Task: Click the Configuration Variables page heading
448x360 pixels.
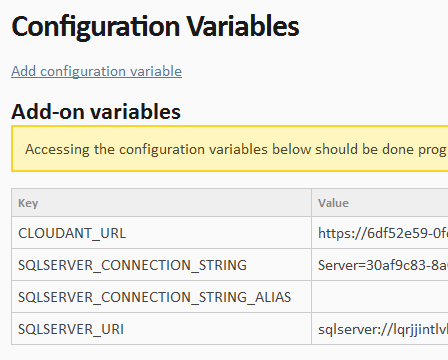Action: point(155,27)
